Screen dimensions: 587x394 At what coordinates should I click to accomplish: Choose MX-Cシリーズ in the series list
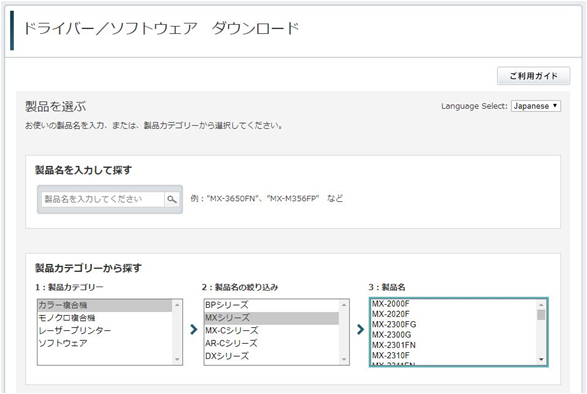[271, 331]
